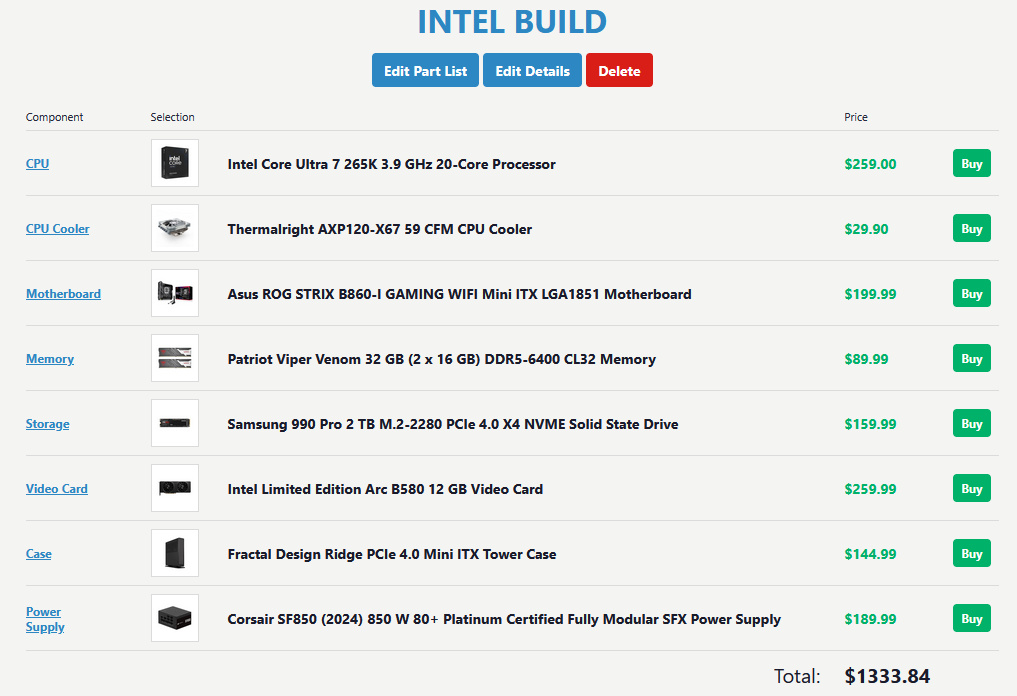This screenshot has height=696, width=1017.
Task: Buy the Fractal Design Ridge case
Action: point(972,553)
